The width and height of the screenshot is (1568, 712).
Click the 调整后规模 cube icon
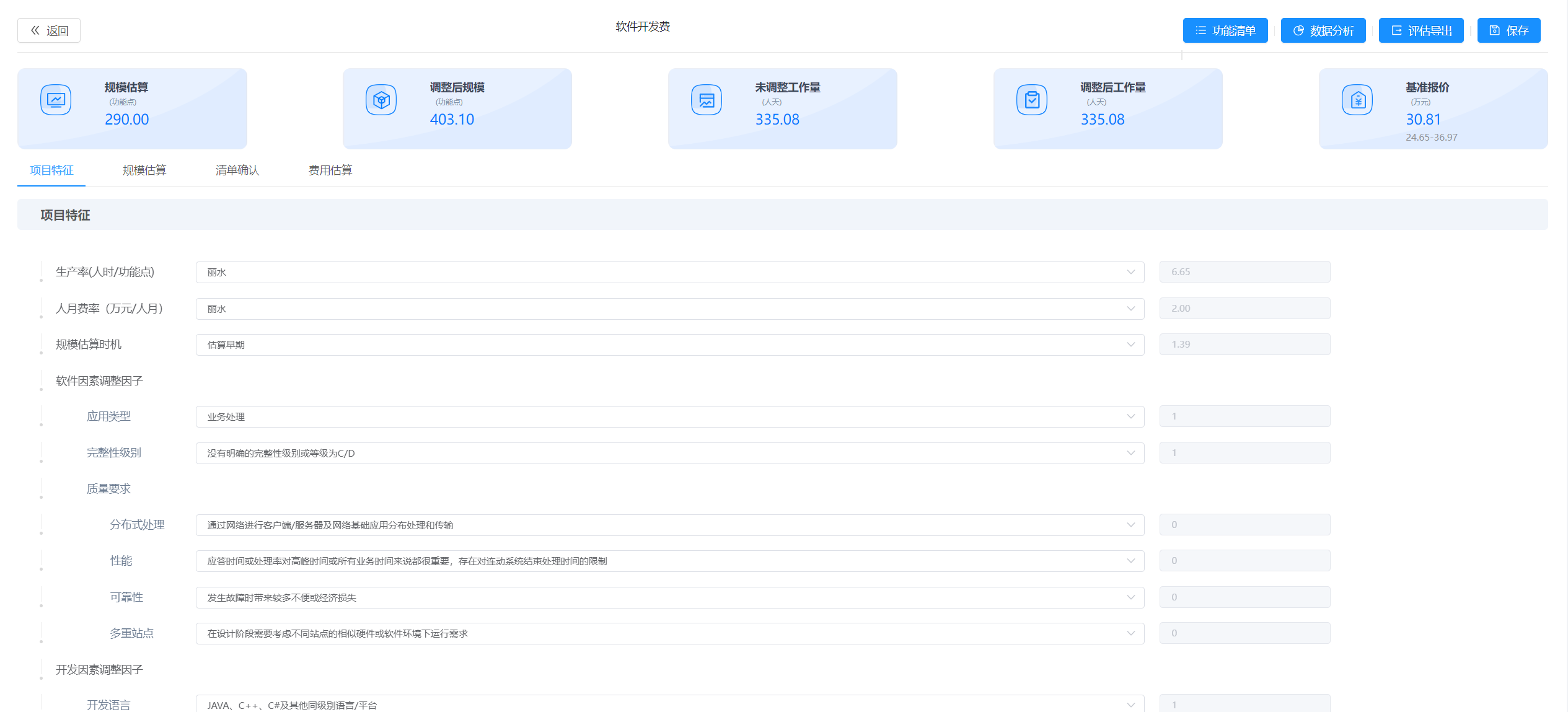(x=381, y=100)
